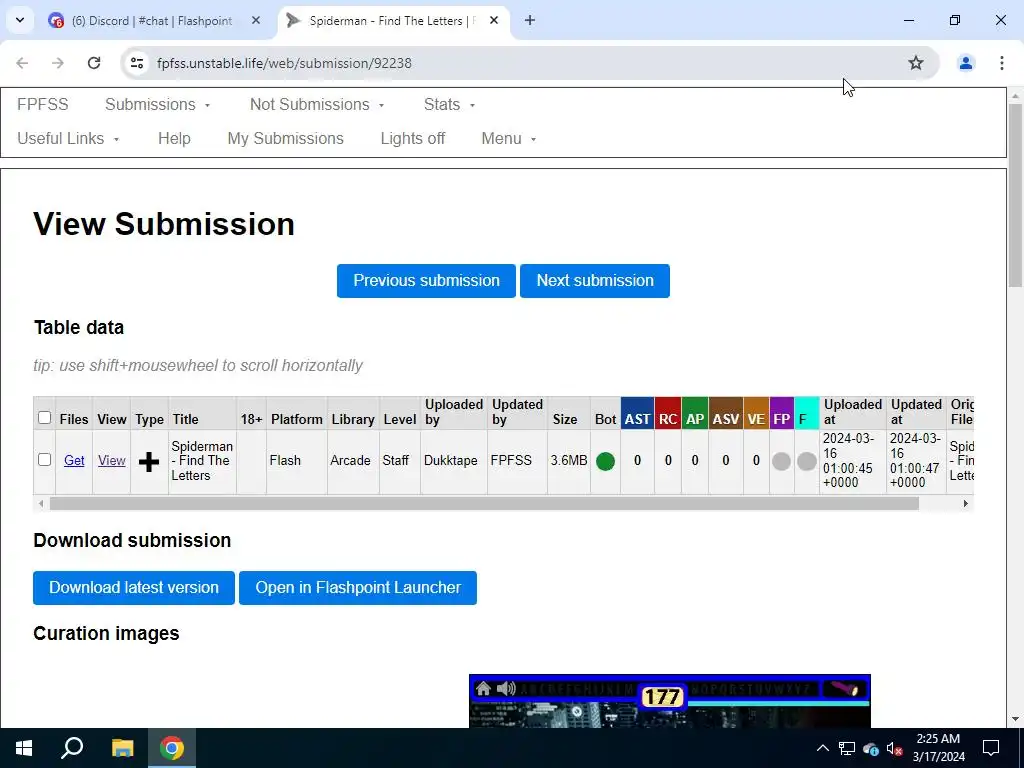
Task: Expand the Not Submissions dropdown
Action: click(x=317, y=104)
